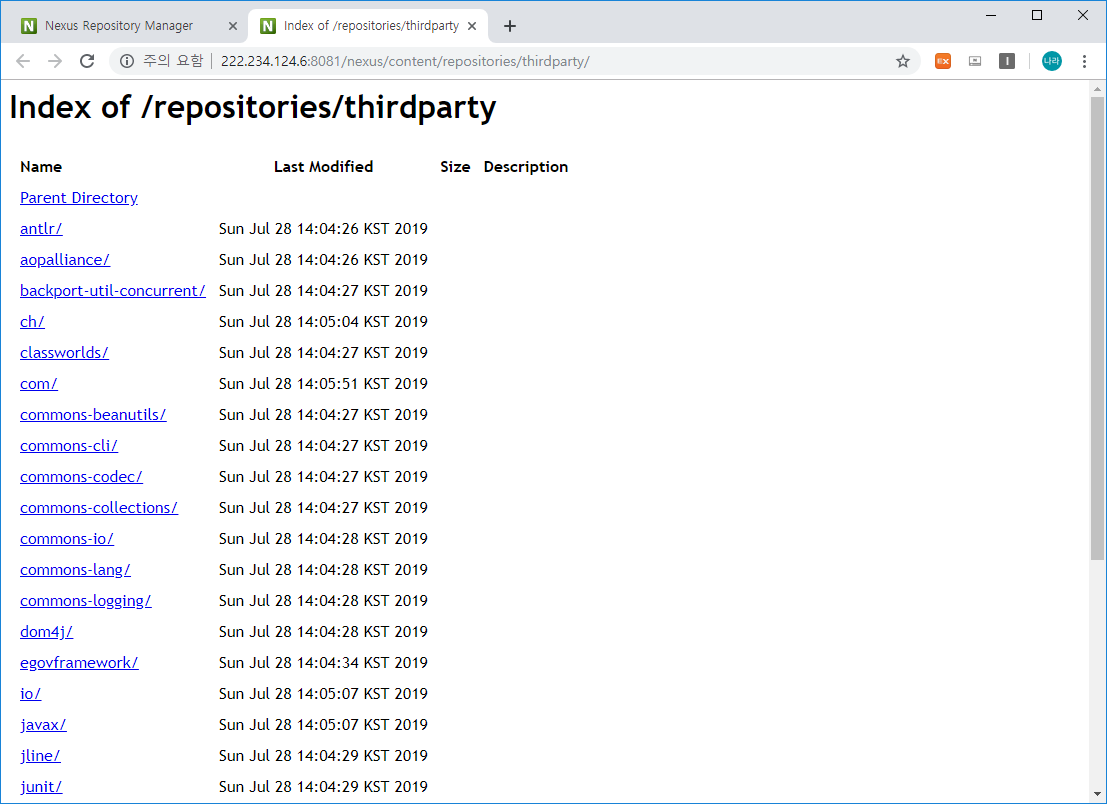Open the io/ folder link
The width and height of the screenshot is (1107, 804).
pos(30,695)
